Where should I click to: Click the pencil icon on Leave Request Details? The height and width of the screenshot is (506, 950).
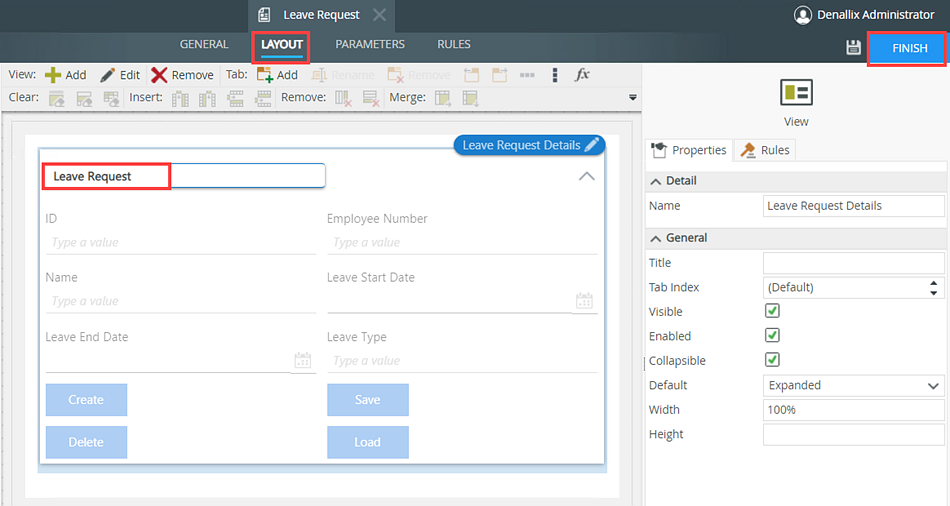coord(593,145)
